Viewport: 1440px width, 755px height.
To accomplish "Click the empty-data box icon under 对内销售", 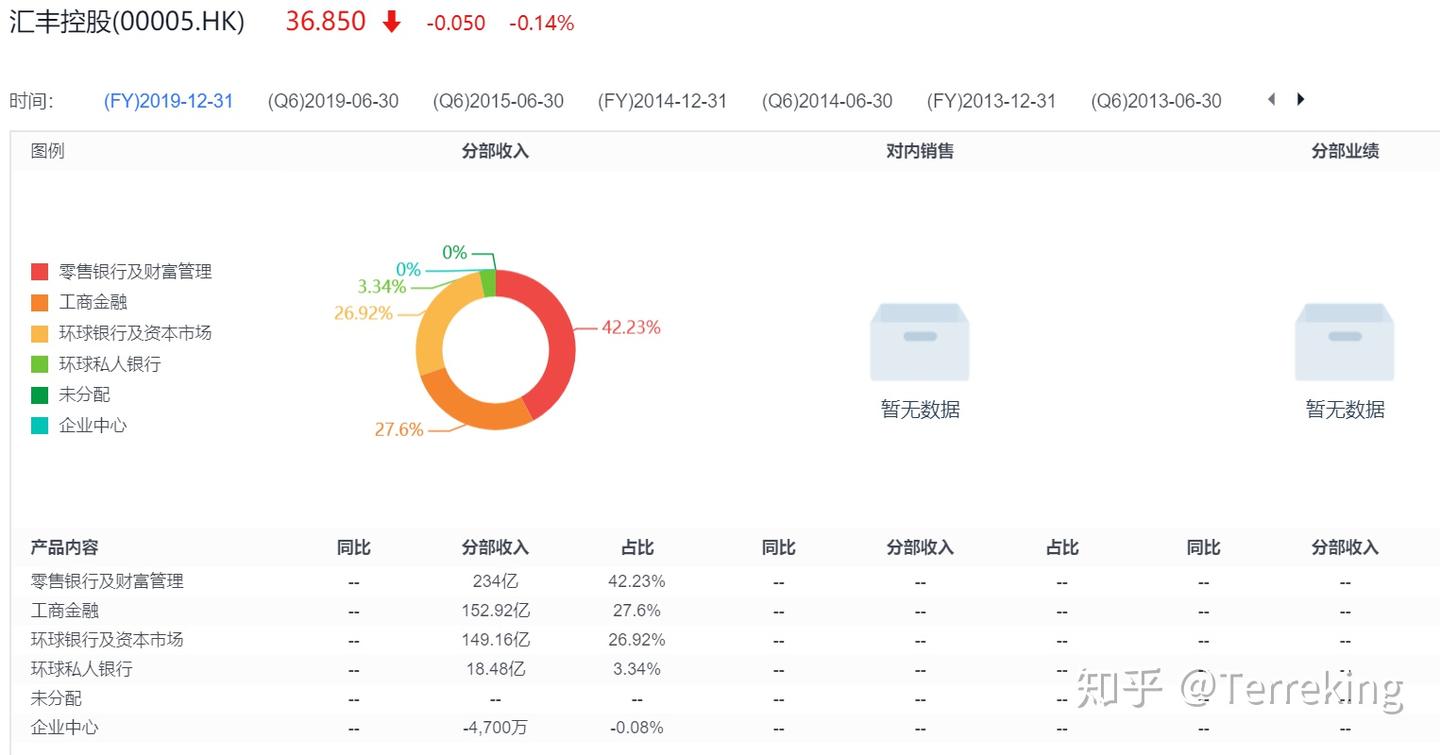I will (919, 341).
